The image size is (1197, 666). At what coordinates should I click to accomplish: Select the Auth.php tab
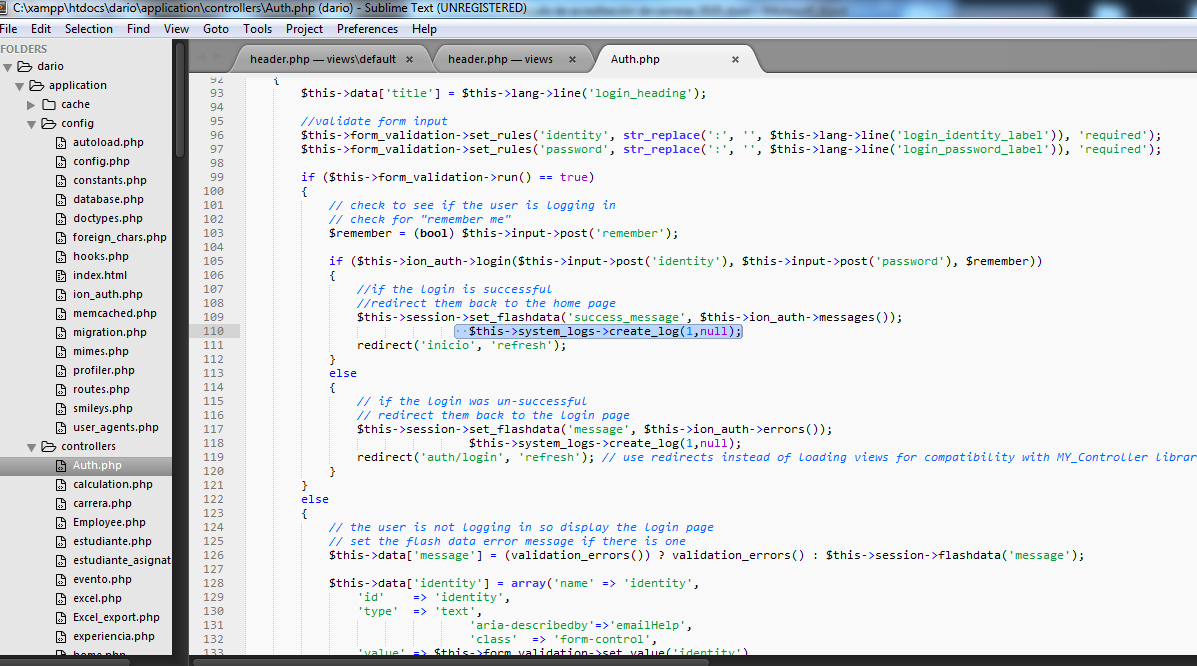[635, 60]
